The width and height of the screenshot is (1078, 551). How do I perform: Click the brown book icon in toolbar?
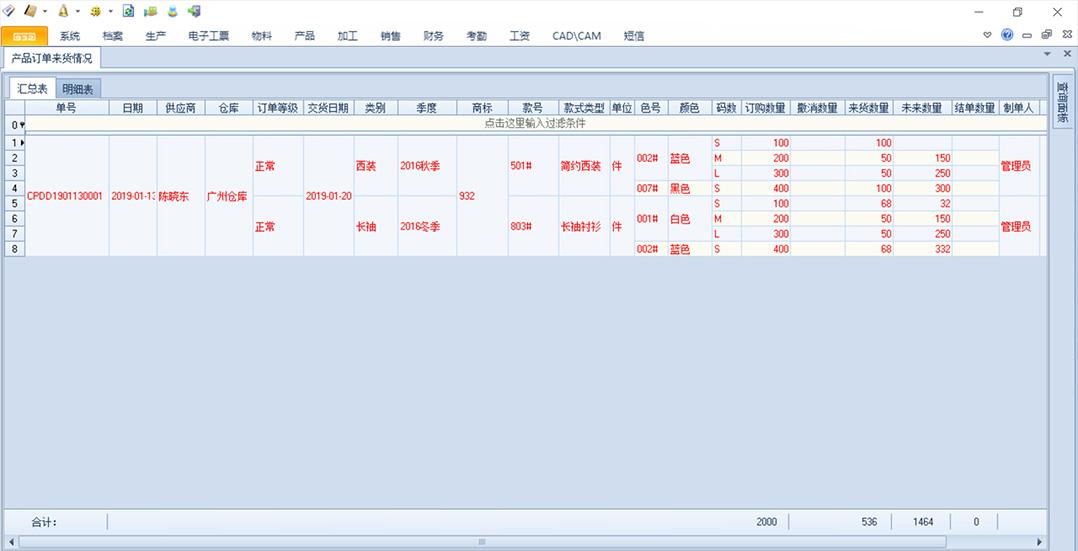tap(30, 11)
